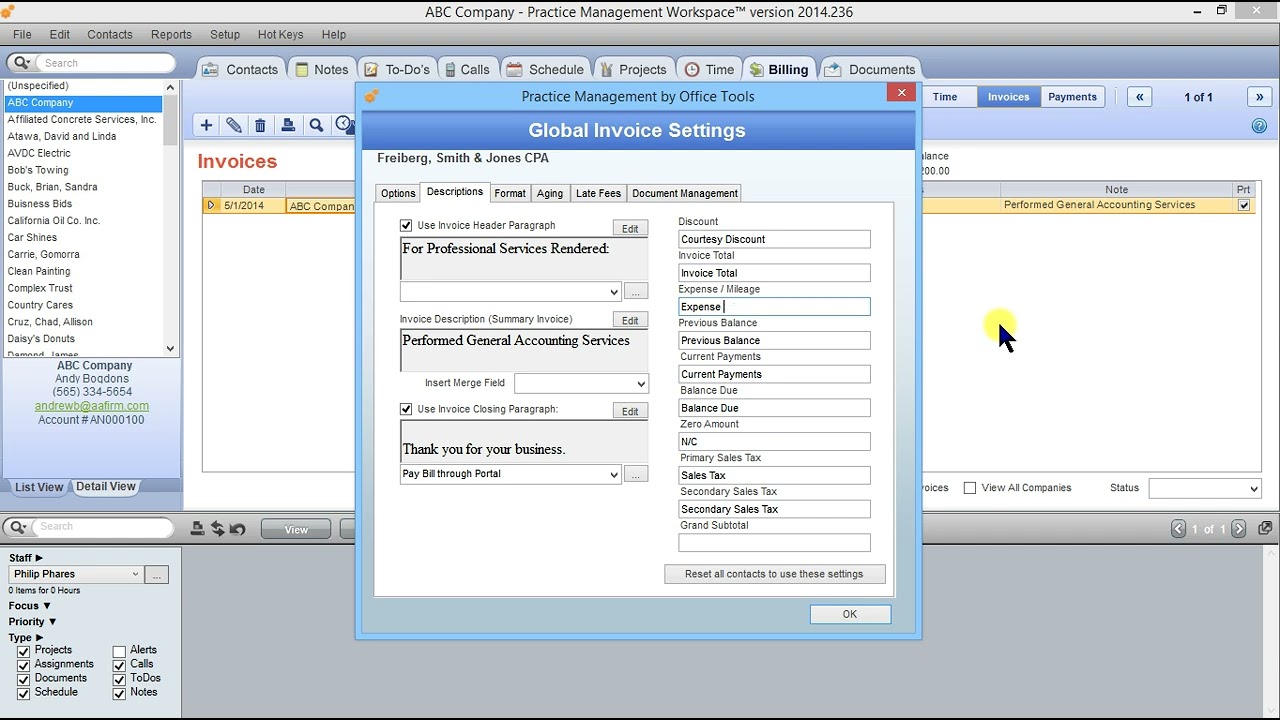The height and width of the screenshot is (720, 1280).
Task: Click the application logo at top-left corner
Action: coord(9,12)
